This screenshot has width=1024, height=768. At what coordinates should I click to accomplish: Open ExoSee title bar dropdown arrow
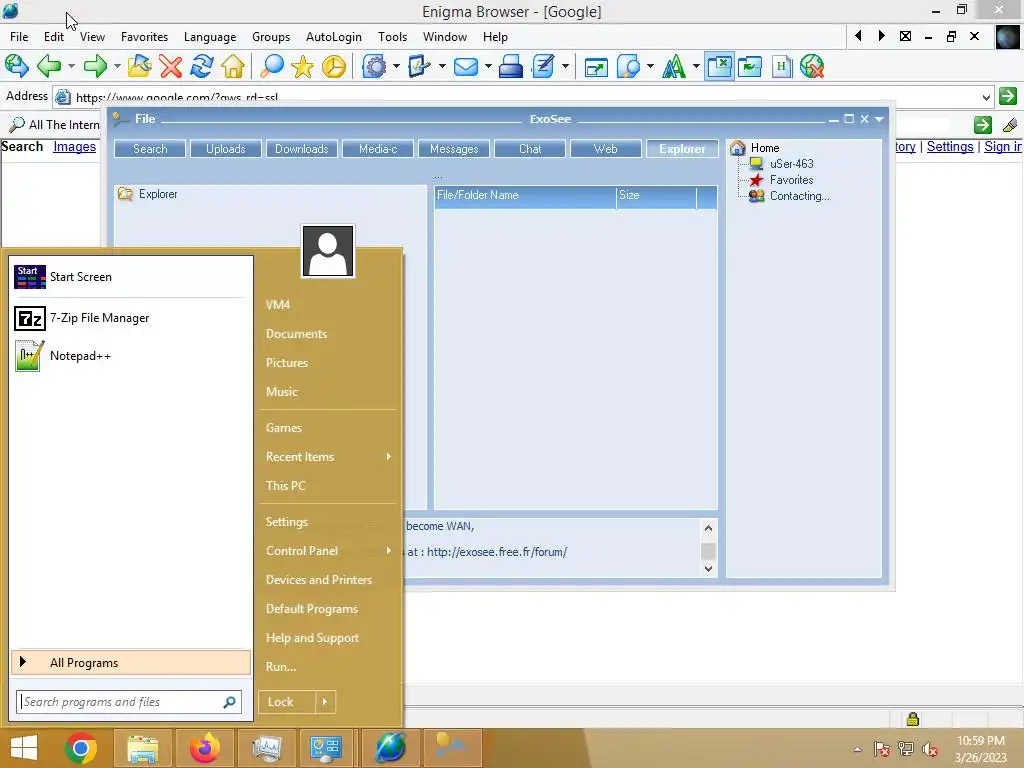coord(879,119)
